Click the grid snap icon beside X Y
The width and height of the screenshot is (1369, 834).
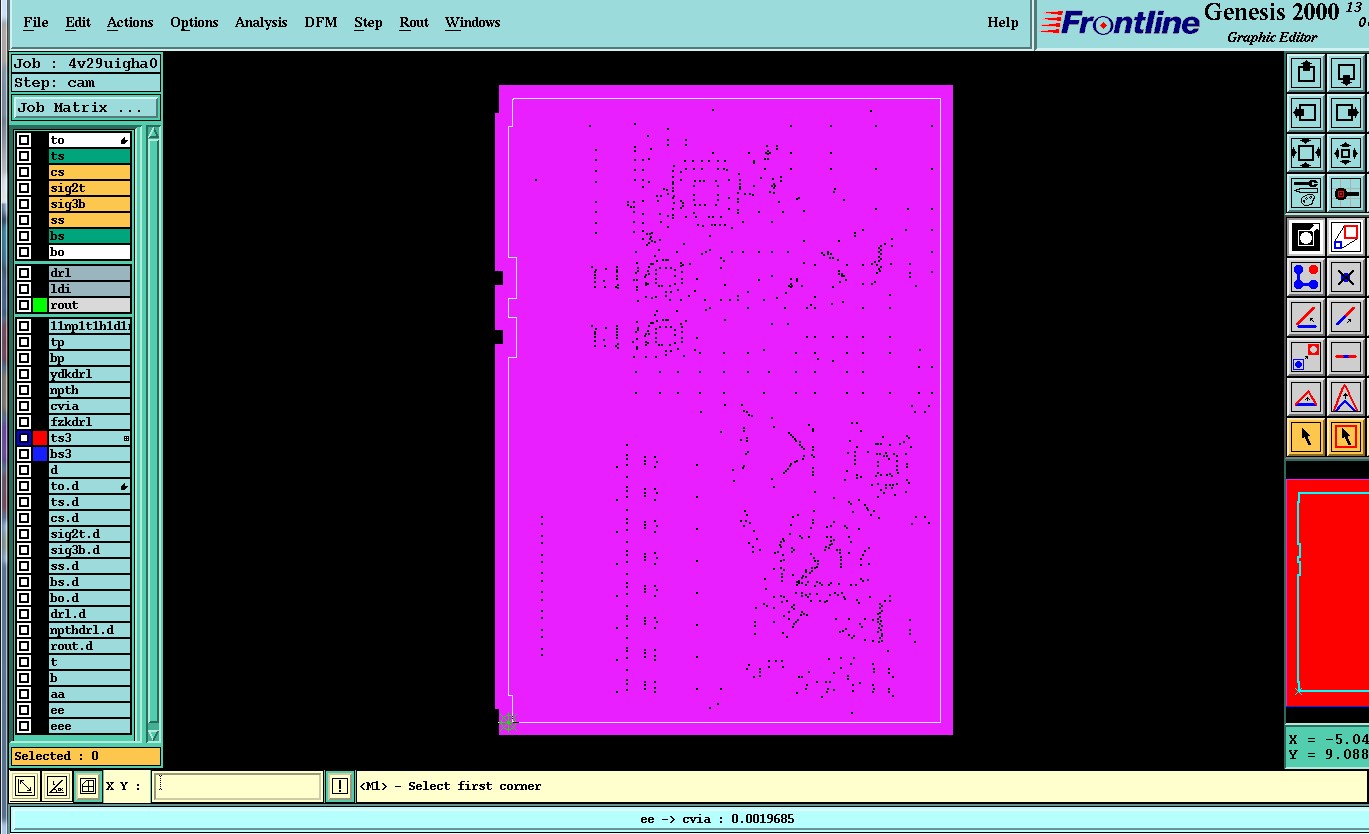(x=88, y=786)
